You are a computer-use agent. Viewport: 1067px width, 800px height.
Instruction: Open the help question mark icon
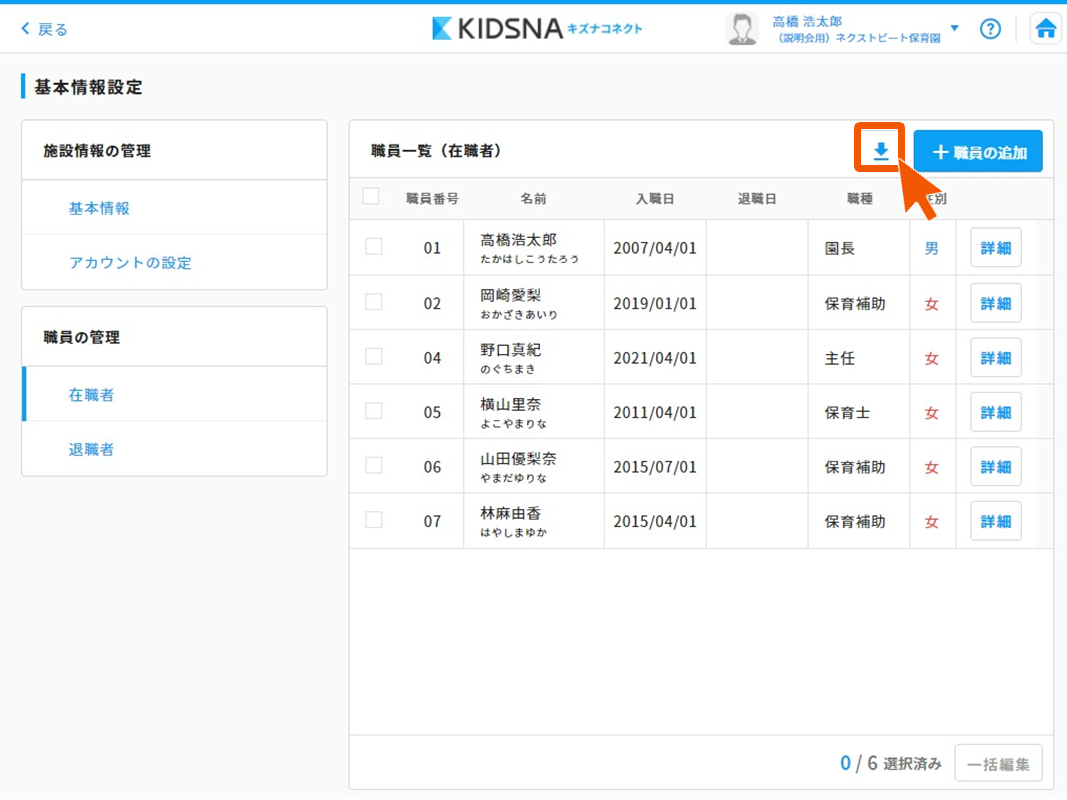click(x=990, y=29)
